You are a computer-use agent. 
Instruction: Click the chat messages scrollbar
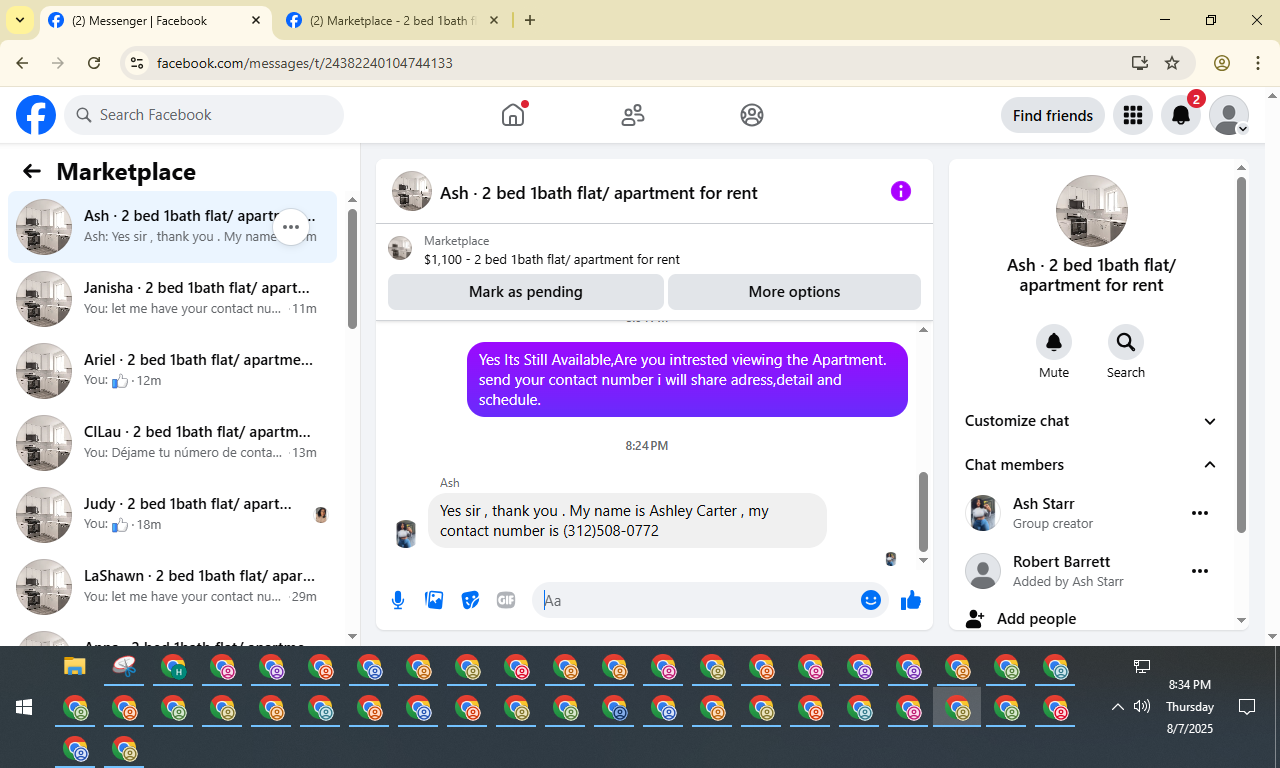pos(923,510)
